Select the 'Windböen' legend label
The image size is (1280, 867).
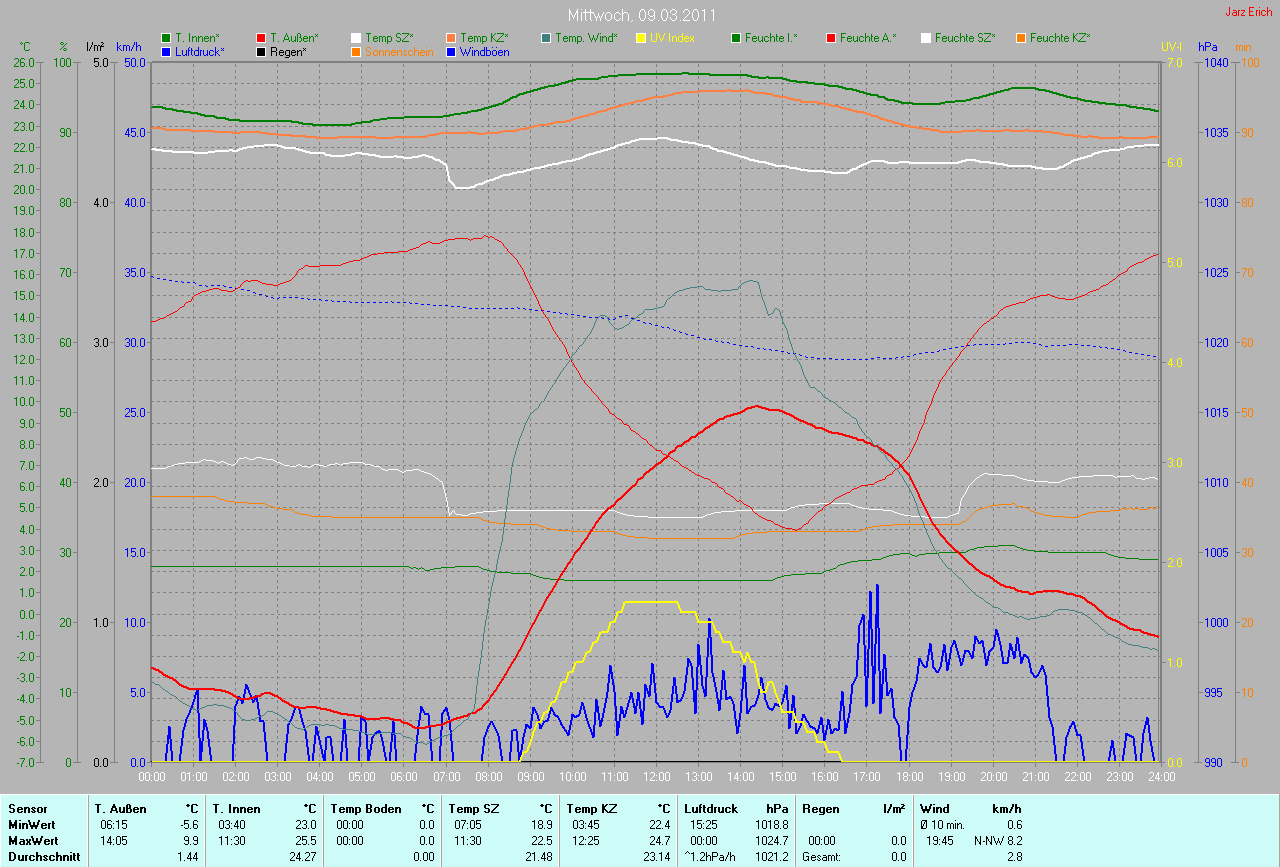pos(484,51)
